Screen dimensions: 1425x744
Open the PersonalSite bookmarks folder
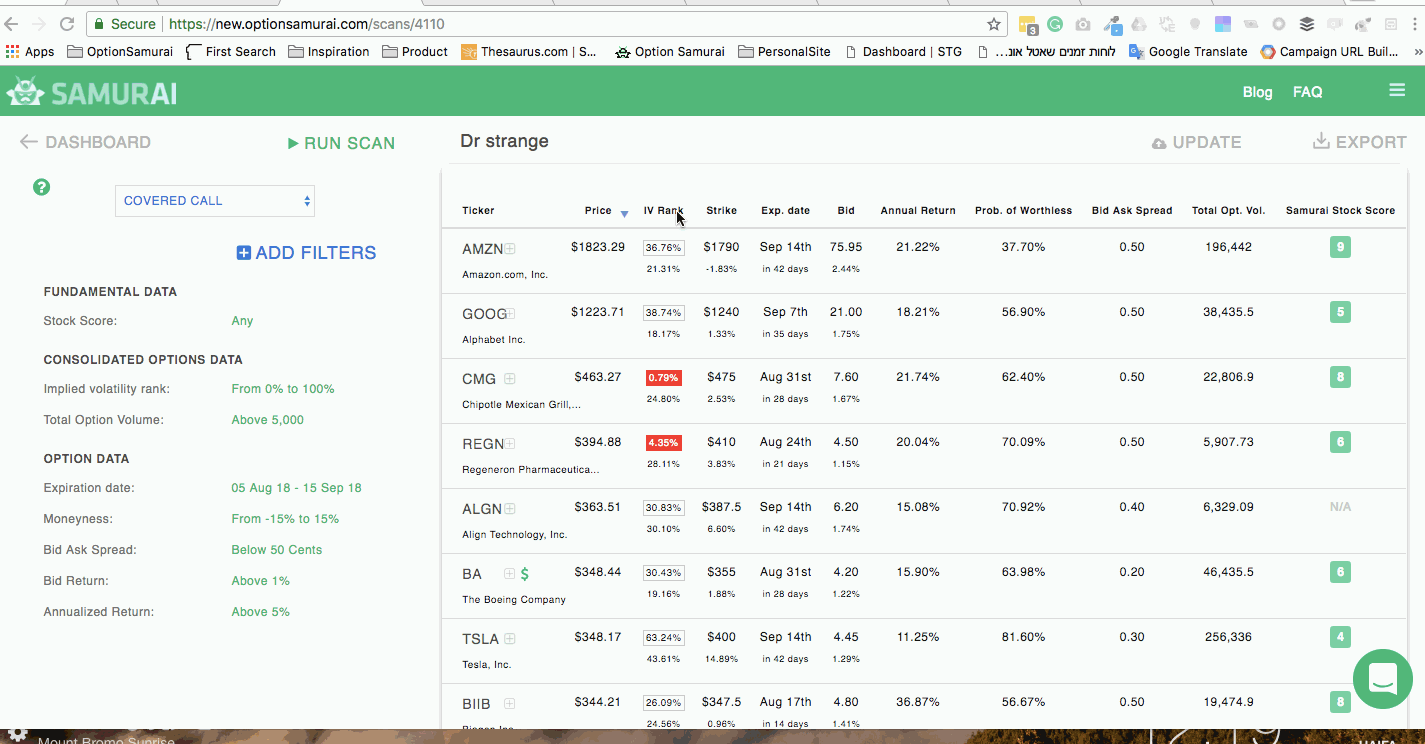click(x=784, y=51)
